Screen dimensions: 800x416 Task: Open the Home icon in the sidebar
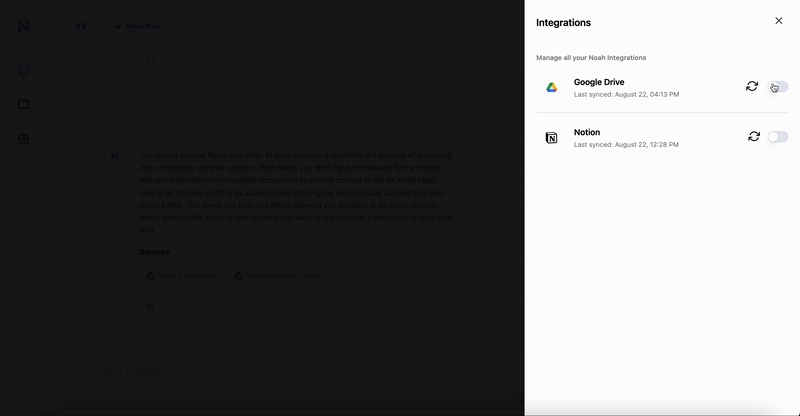coord(23,69)
